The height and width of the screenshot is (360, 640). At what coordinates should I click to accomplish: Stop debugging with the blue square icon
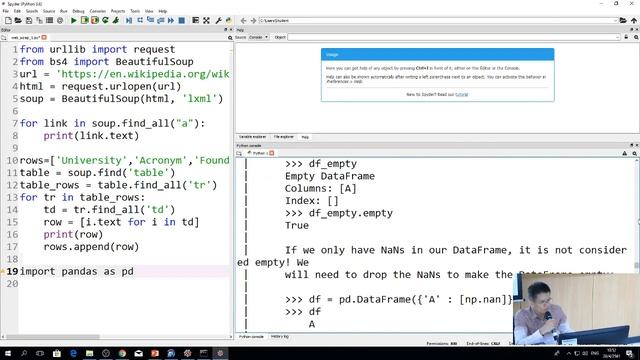click(182, 20)
